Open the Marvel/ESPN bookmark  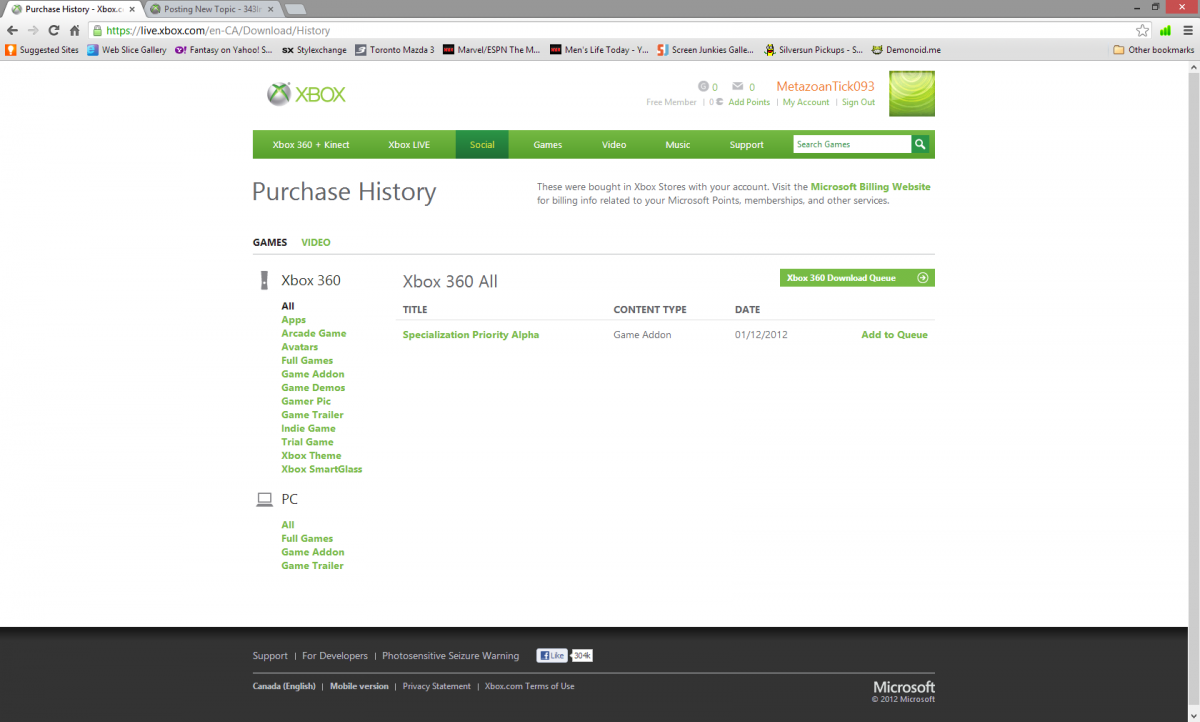point(492,49)
